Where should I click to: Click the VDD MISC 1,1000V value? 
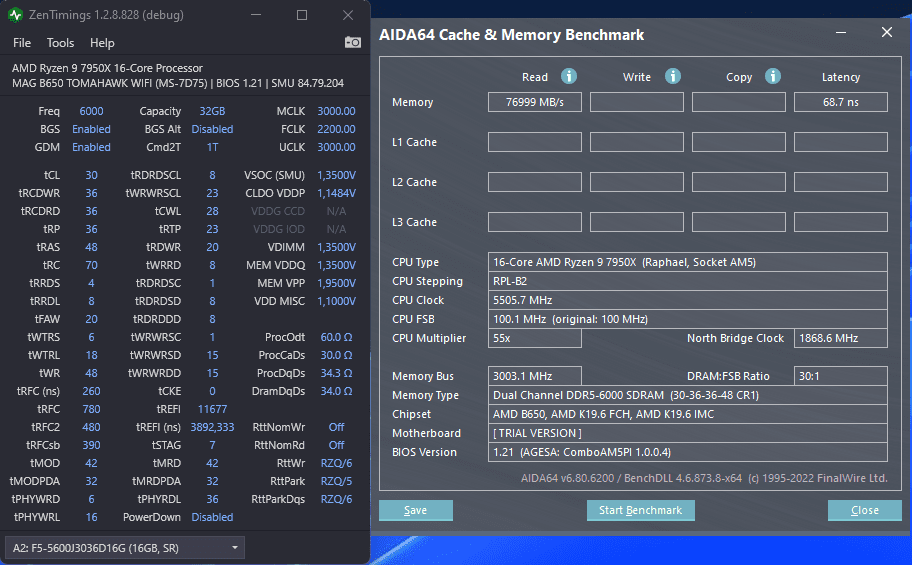(x=336, y=301)
